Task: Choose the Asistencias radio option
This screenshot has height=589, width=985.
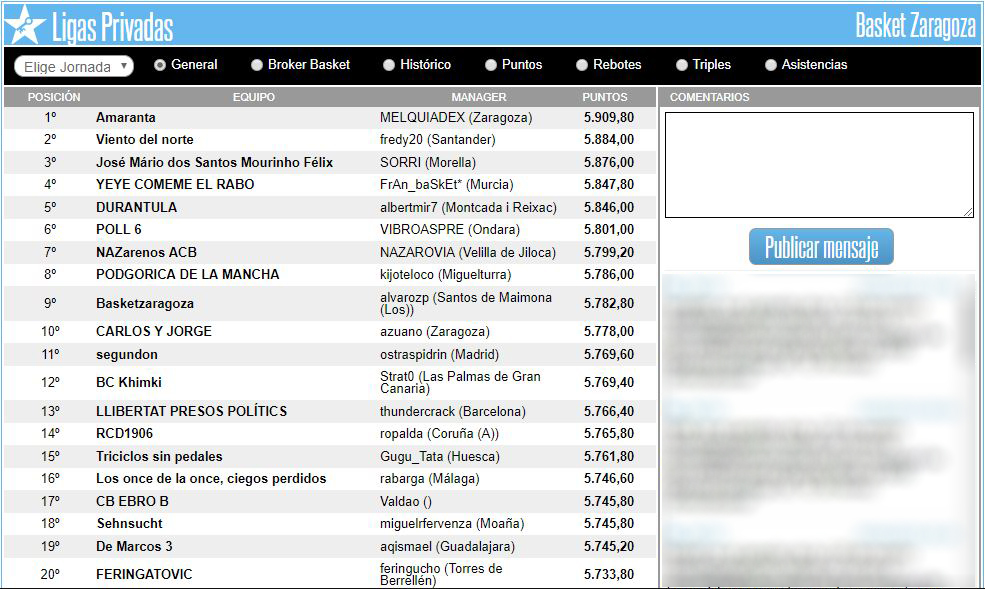Action: 771,65
